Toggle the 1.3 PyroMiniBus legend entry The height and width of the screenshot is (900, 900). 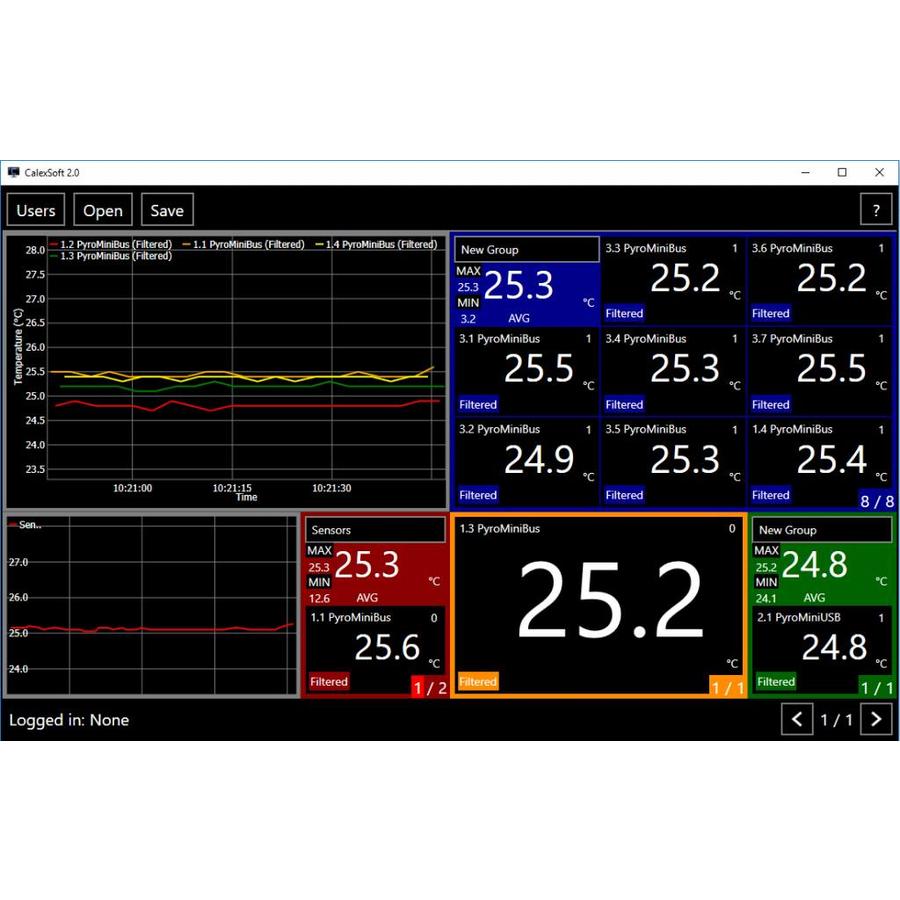[x=110, y=256]
